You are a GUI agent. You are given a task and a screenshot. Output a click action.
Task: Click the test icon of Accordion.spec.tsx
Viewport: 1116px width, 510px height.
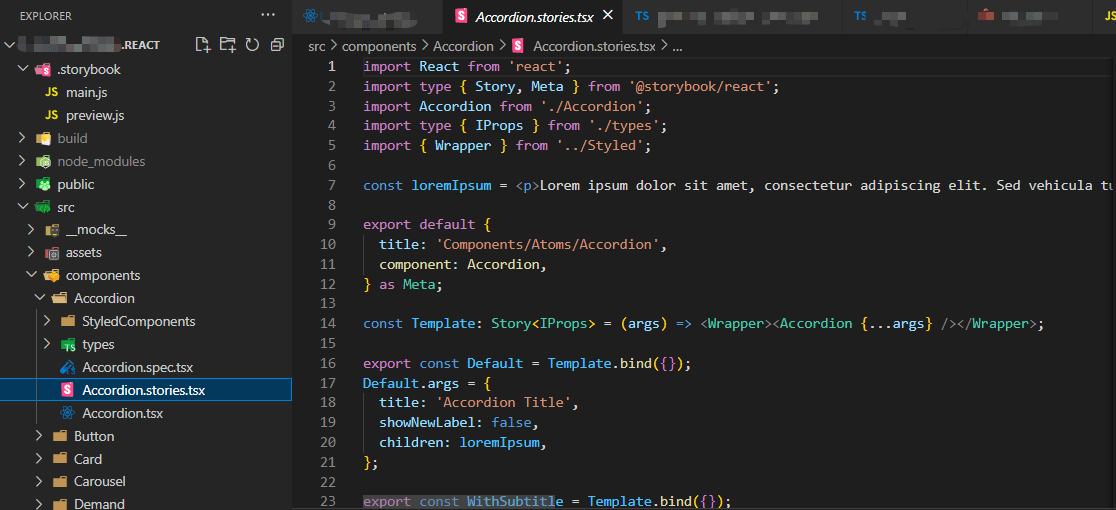[68, 368]
